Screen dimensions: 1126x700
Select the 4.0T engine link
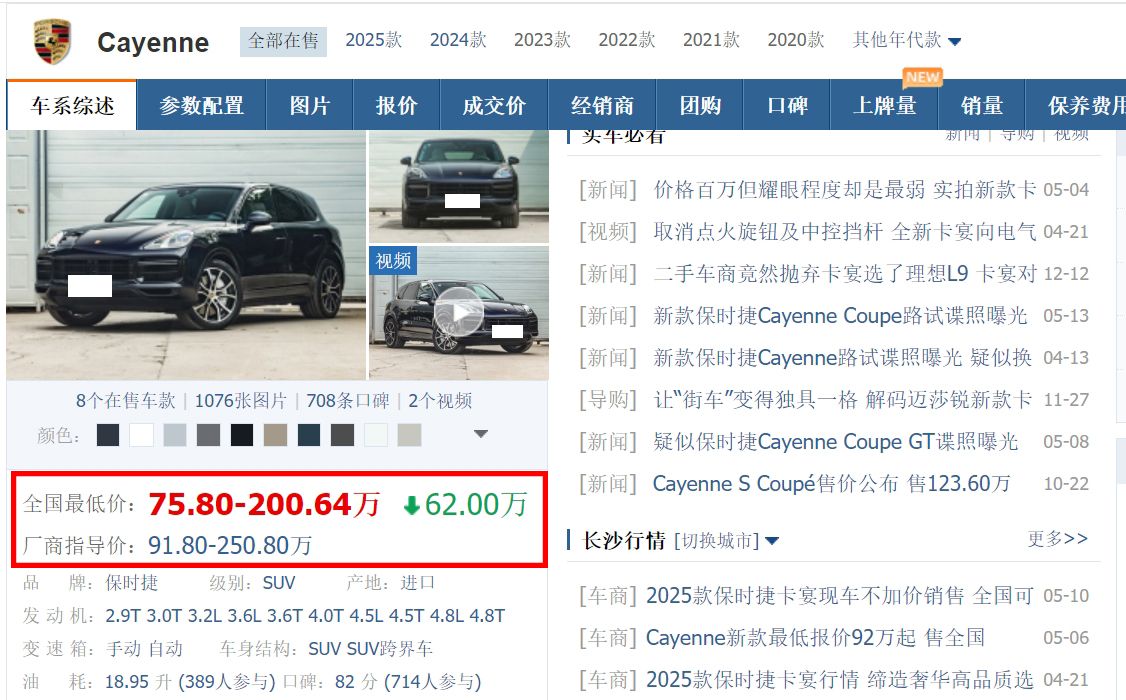coord(325,616)
